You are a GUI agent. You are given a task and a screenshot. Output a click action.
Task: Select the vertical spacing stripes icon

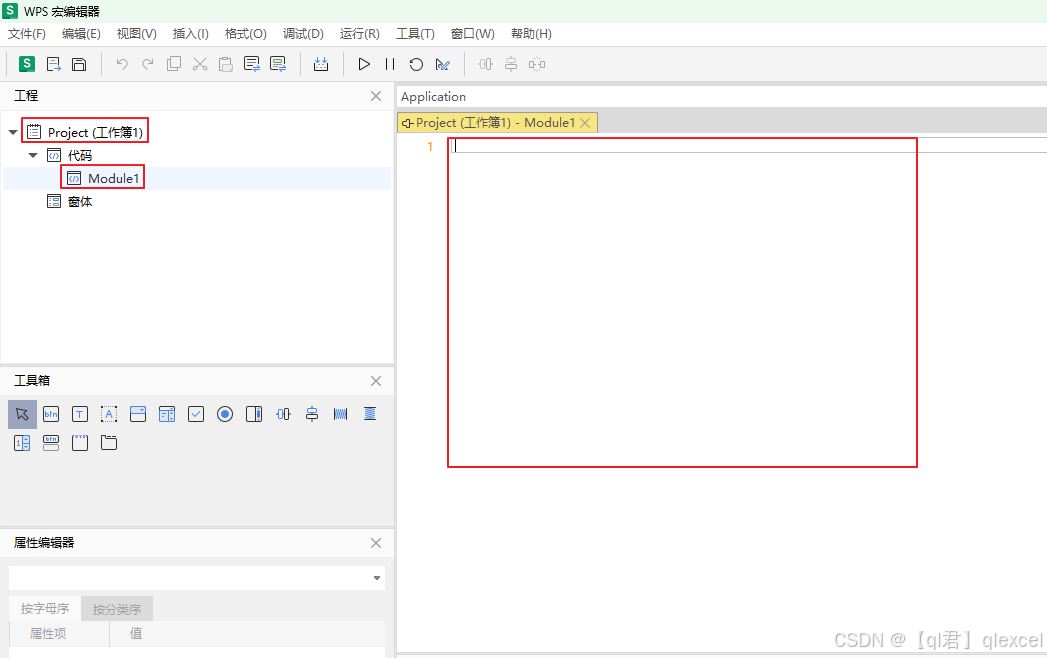[370, 414]
